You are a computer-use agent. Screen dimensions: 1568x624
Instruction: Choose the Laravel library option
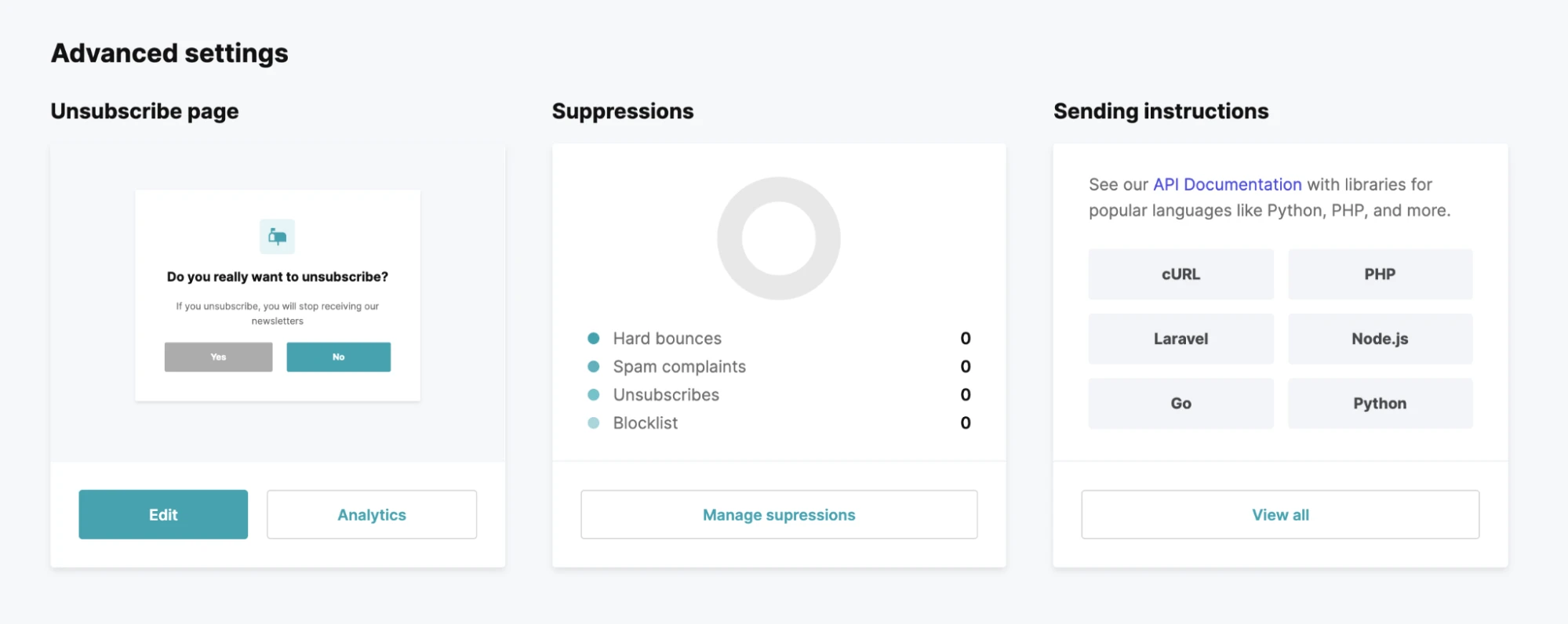[1181, 339]
